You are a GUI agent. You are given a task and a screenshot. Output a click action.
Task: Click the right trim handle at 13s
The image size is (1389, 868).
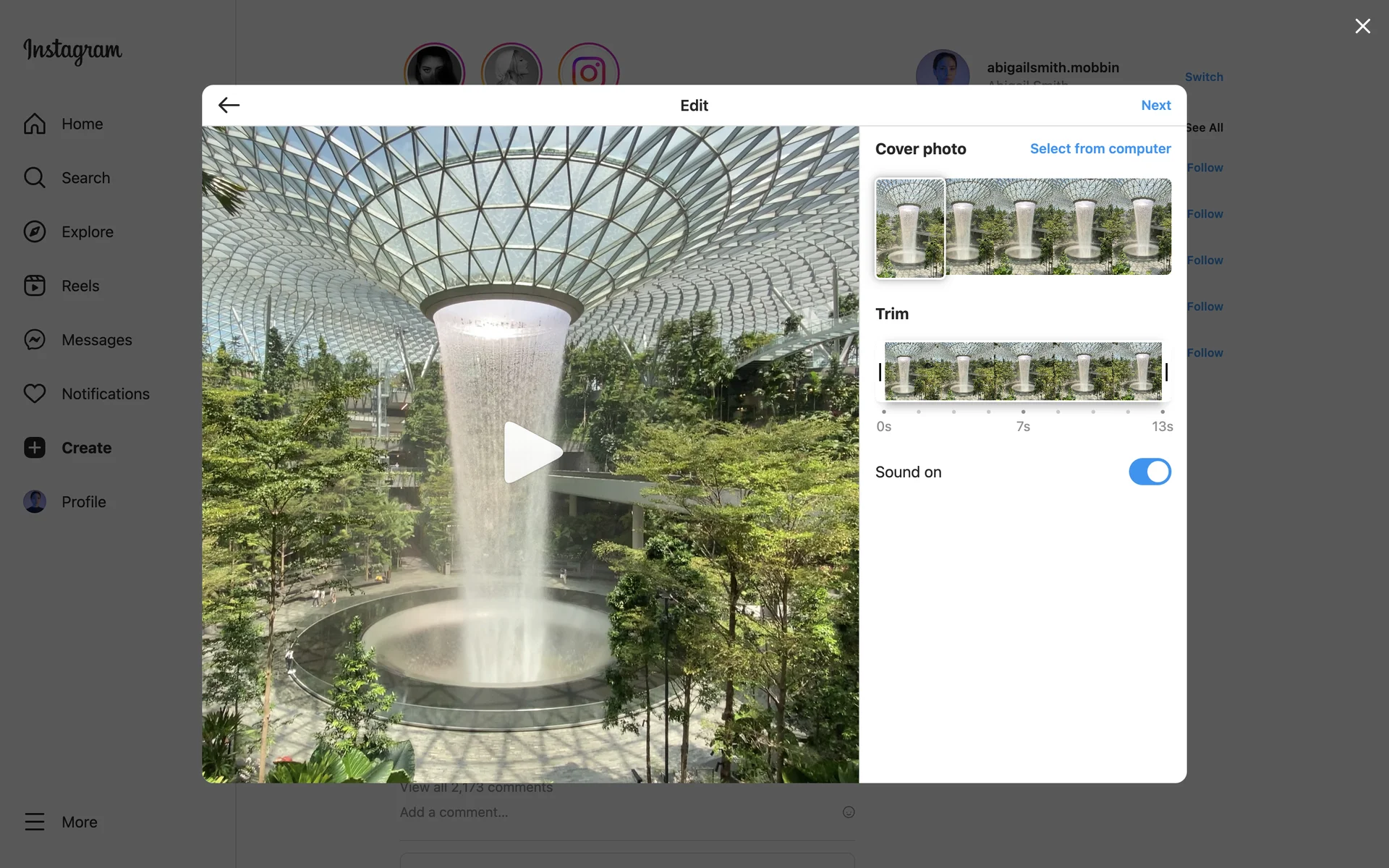click(1166, 372)
